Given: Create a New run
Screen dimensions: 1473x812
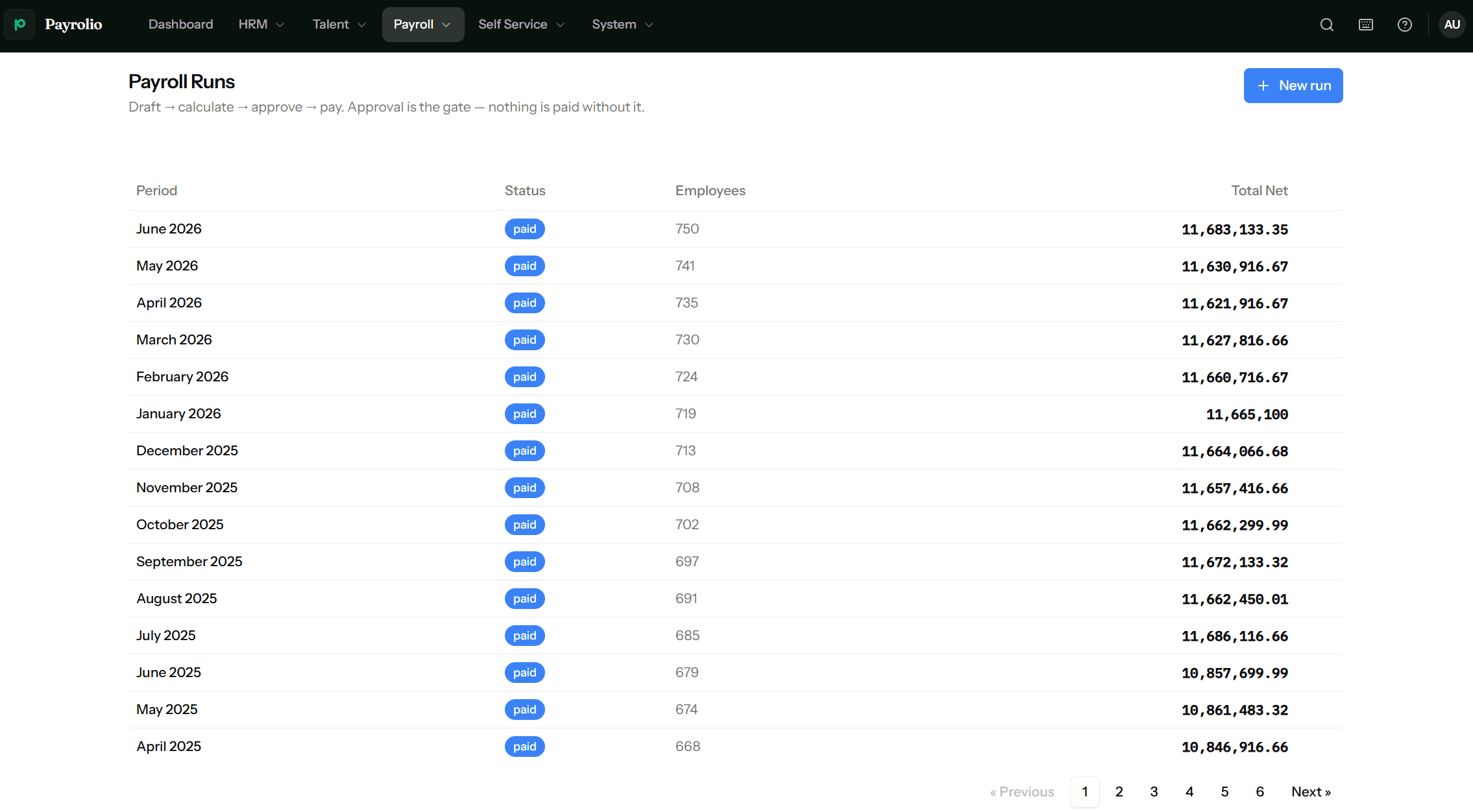Looking at the screenshot, I should pyautogui.click(x=1293, y=86).
